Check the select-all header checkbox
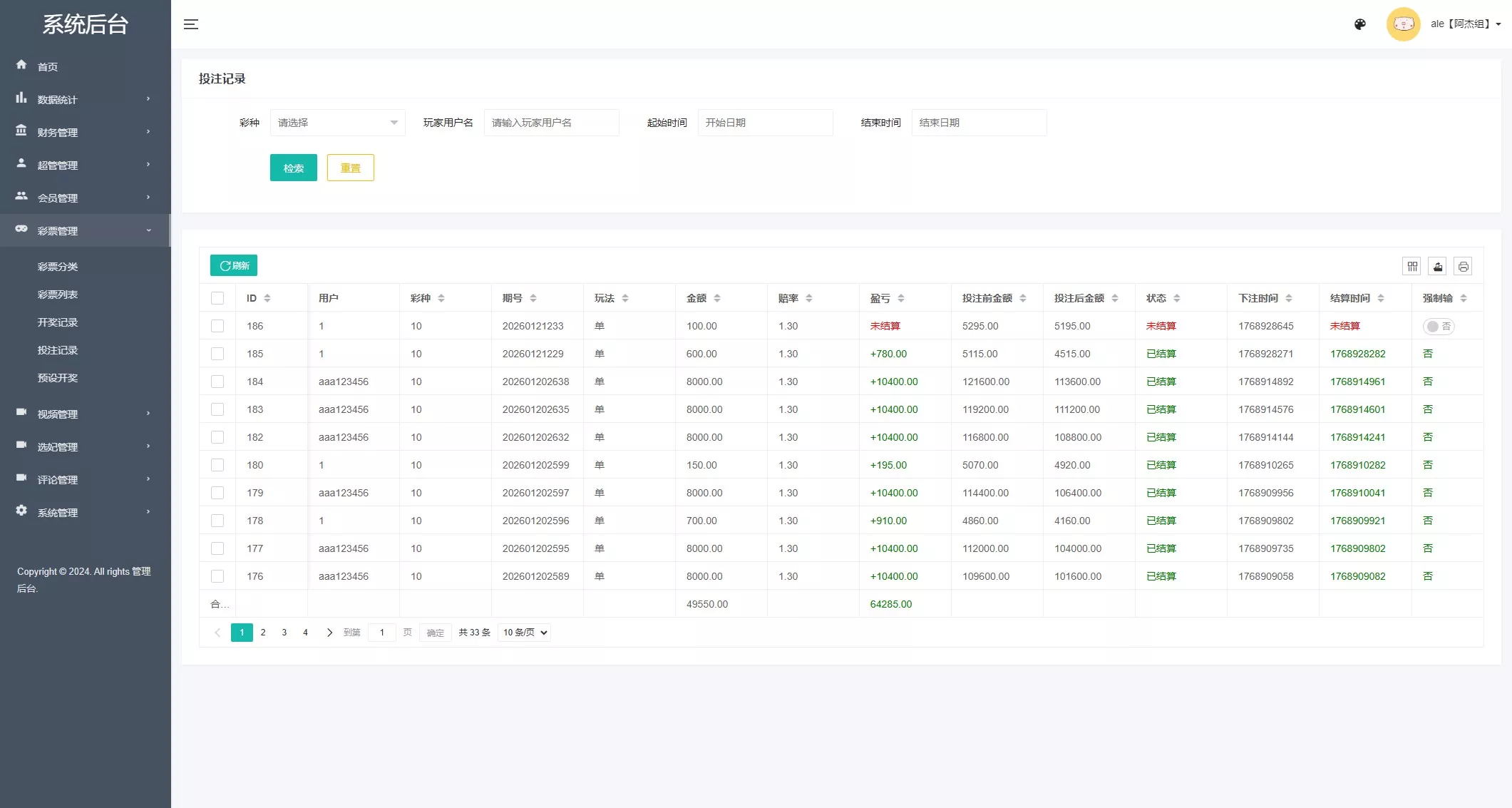 [217, 298]
